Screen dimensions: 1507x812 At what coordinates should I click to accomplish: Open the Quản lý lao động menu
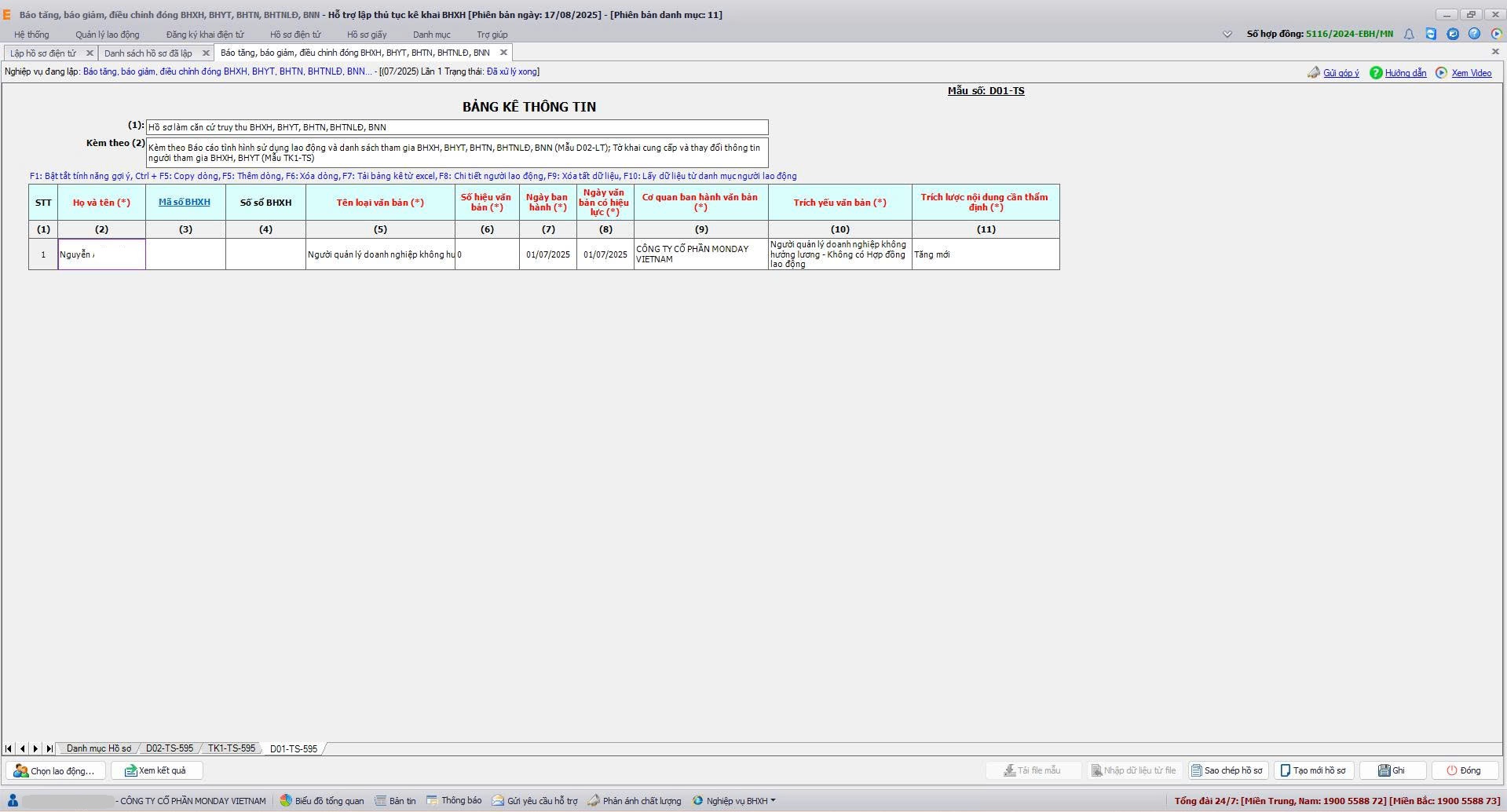pos(108,35)
